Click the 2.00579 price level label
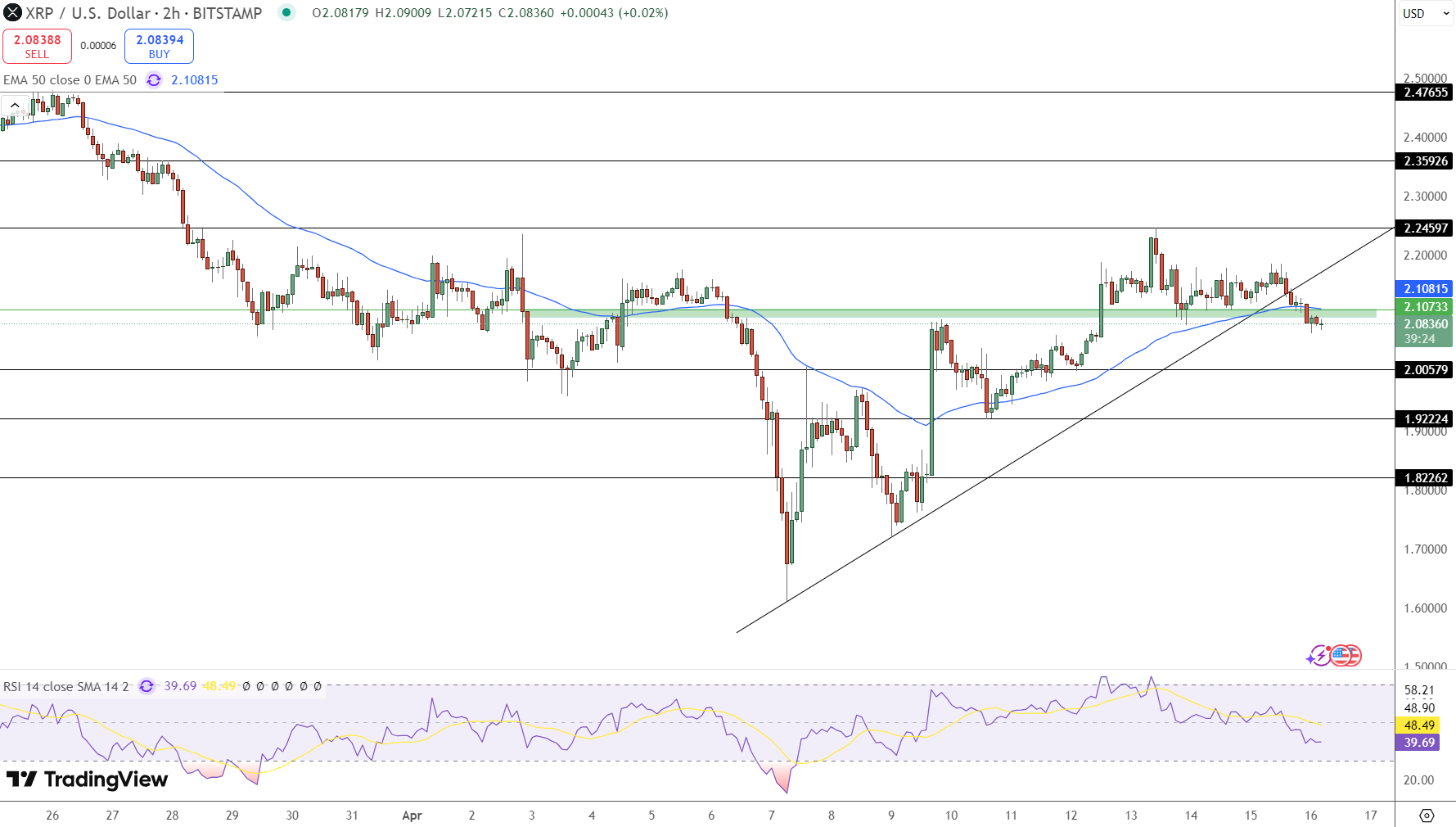 pyautogui.click(x=1426, y=370)
